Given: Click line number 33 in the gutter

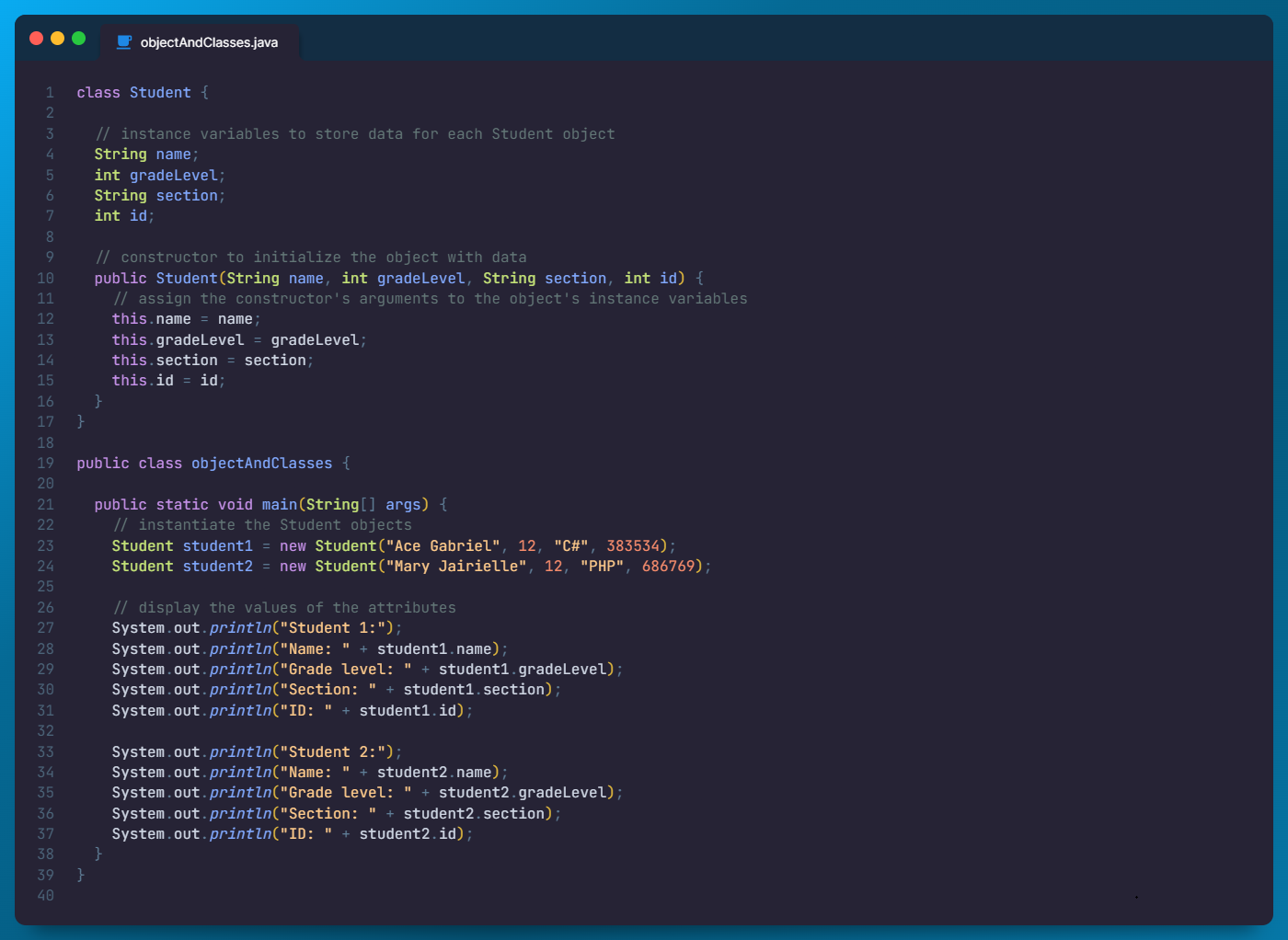Looking at the screenshot, I should 46,752.
